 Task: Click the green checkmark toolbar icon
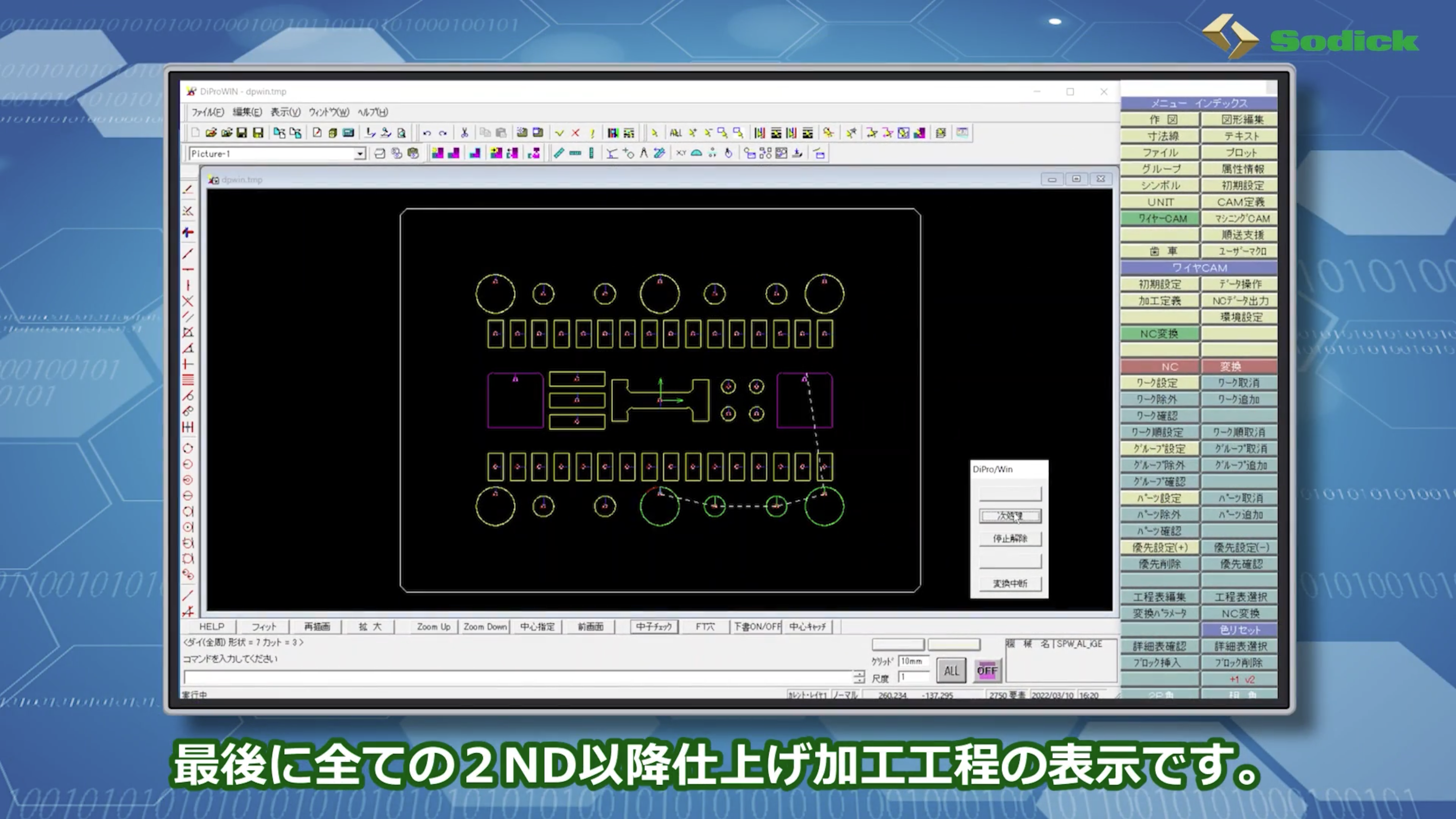559,133
